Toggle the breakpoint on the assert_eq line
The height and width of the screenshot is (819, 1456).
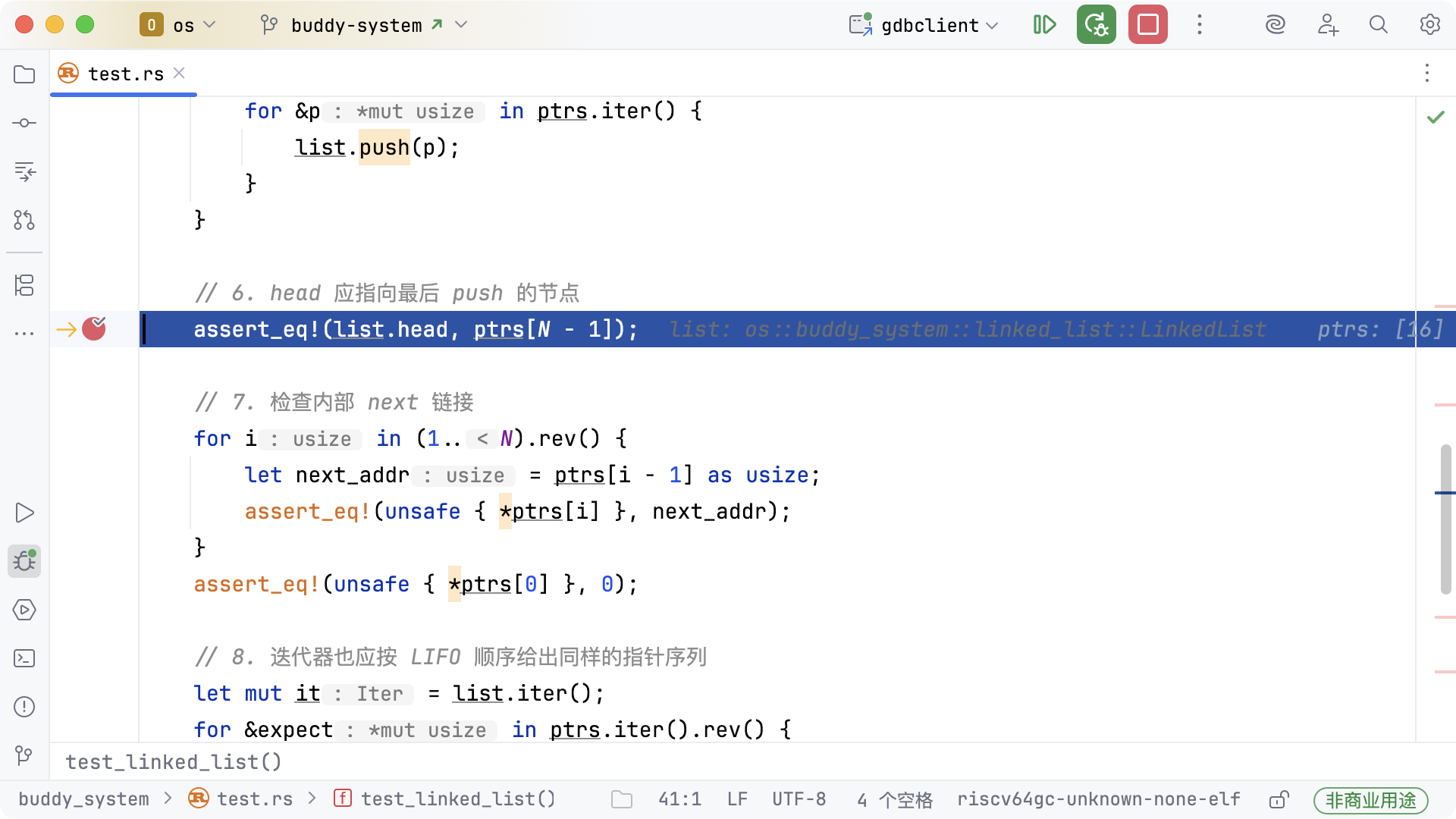[94, 329]
